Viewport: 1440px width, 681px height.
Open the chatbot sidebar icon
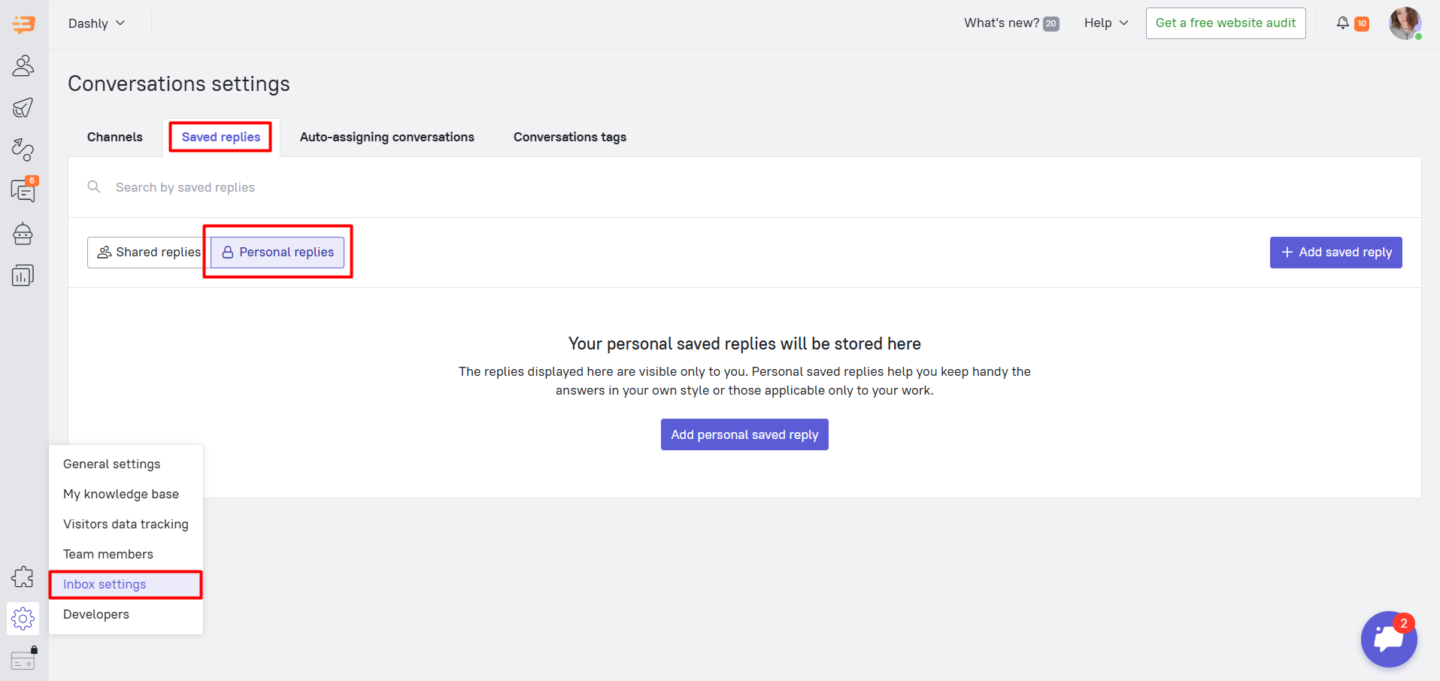pyautogui.click(x=23, y=233)
